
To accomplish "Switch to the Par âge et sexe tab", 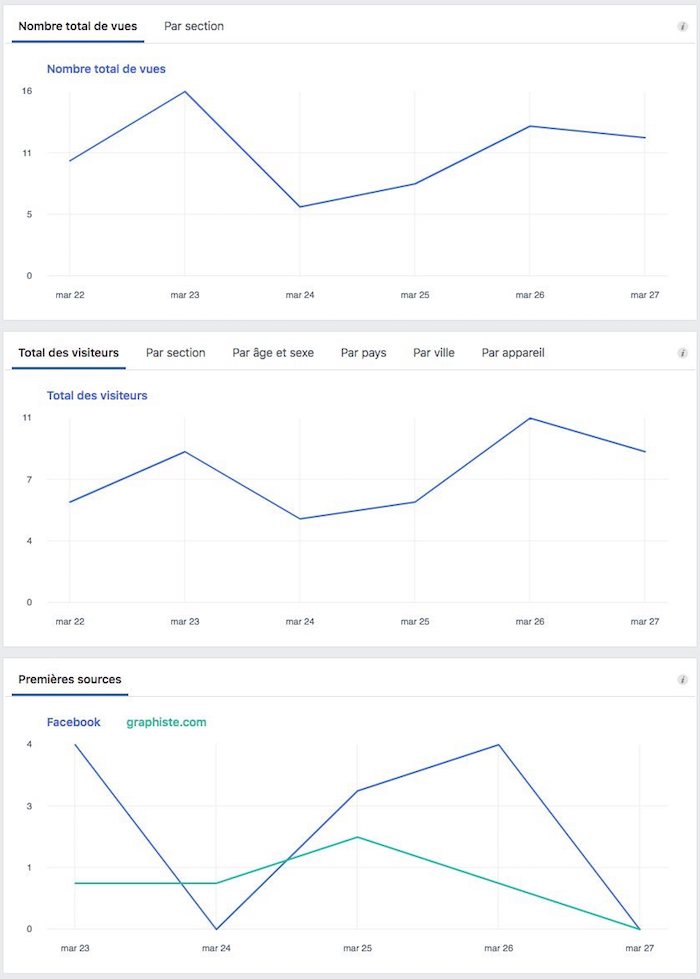I will click(273, 353).
